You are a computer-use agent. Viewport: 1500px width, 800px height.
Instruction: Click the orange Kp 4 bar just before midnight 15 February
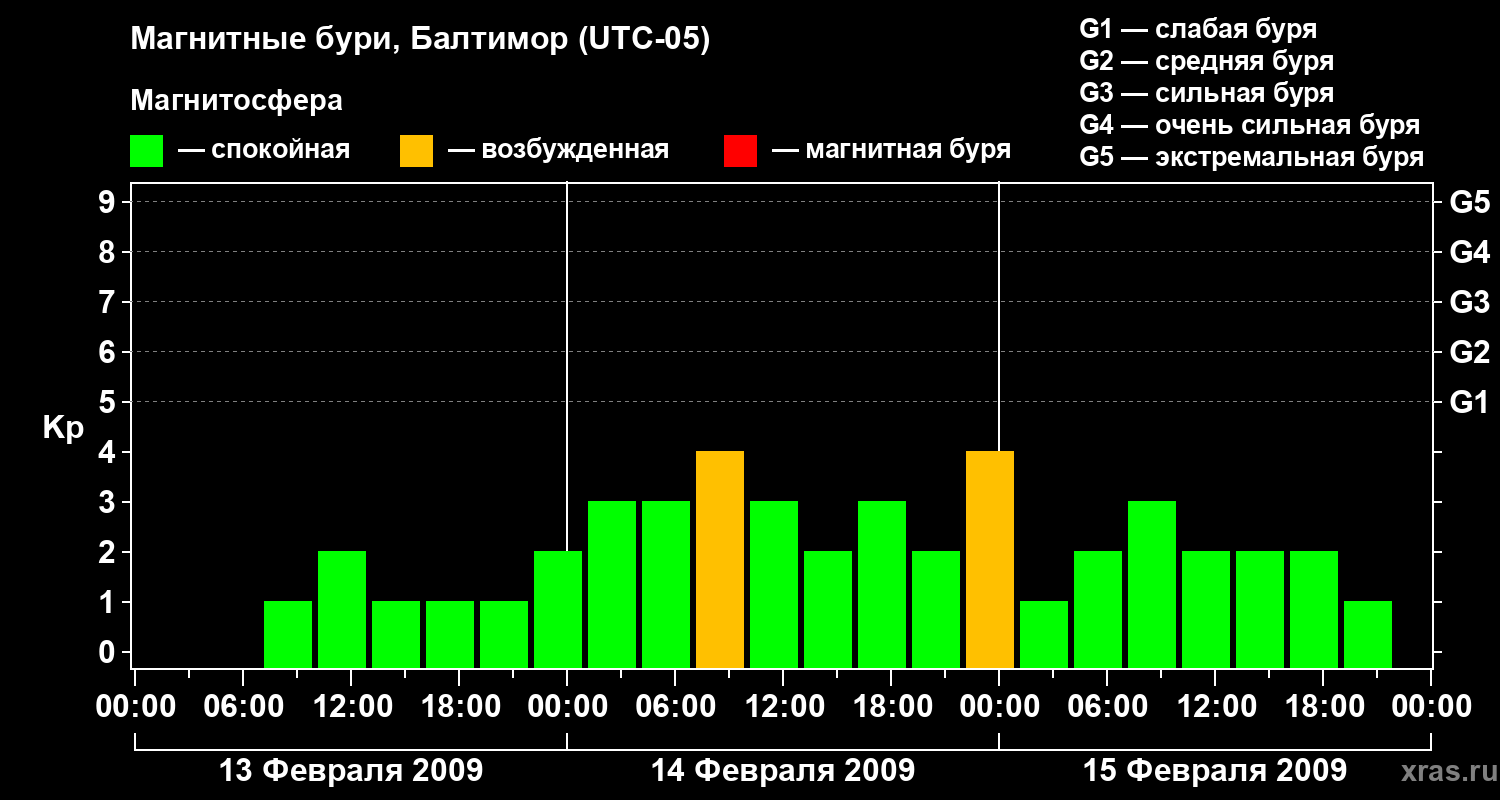tap(990, 560)
